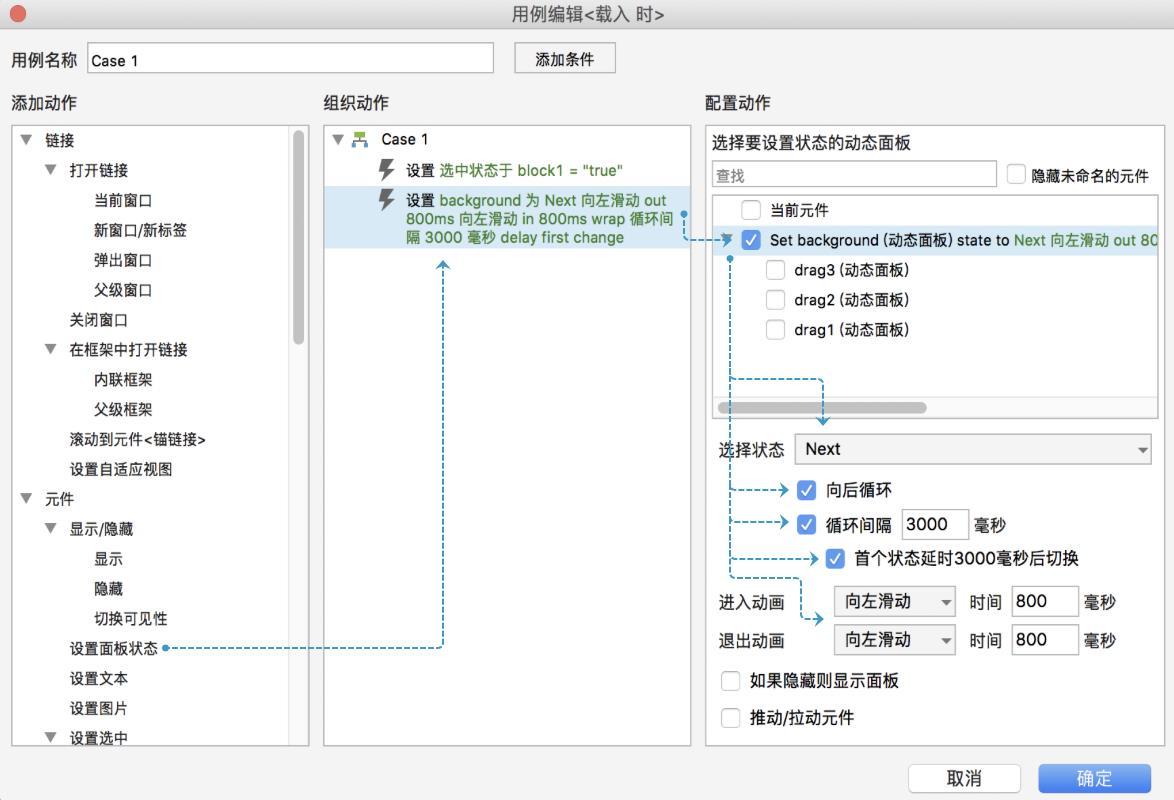This screenshot has width=1174, height=800.
Task: Collapse the 打开链接 tree node
Action: click(x=51, y=169)
